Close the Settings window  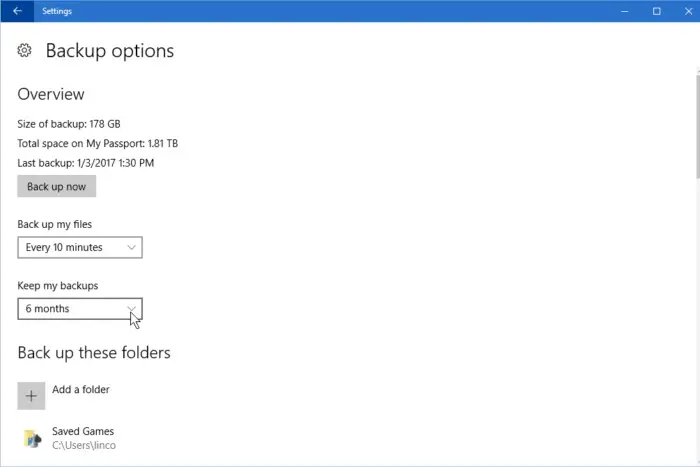688,11
